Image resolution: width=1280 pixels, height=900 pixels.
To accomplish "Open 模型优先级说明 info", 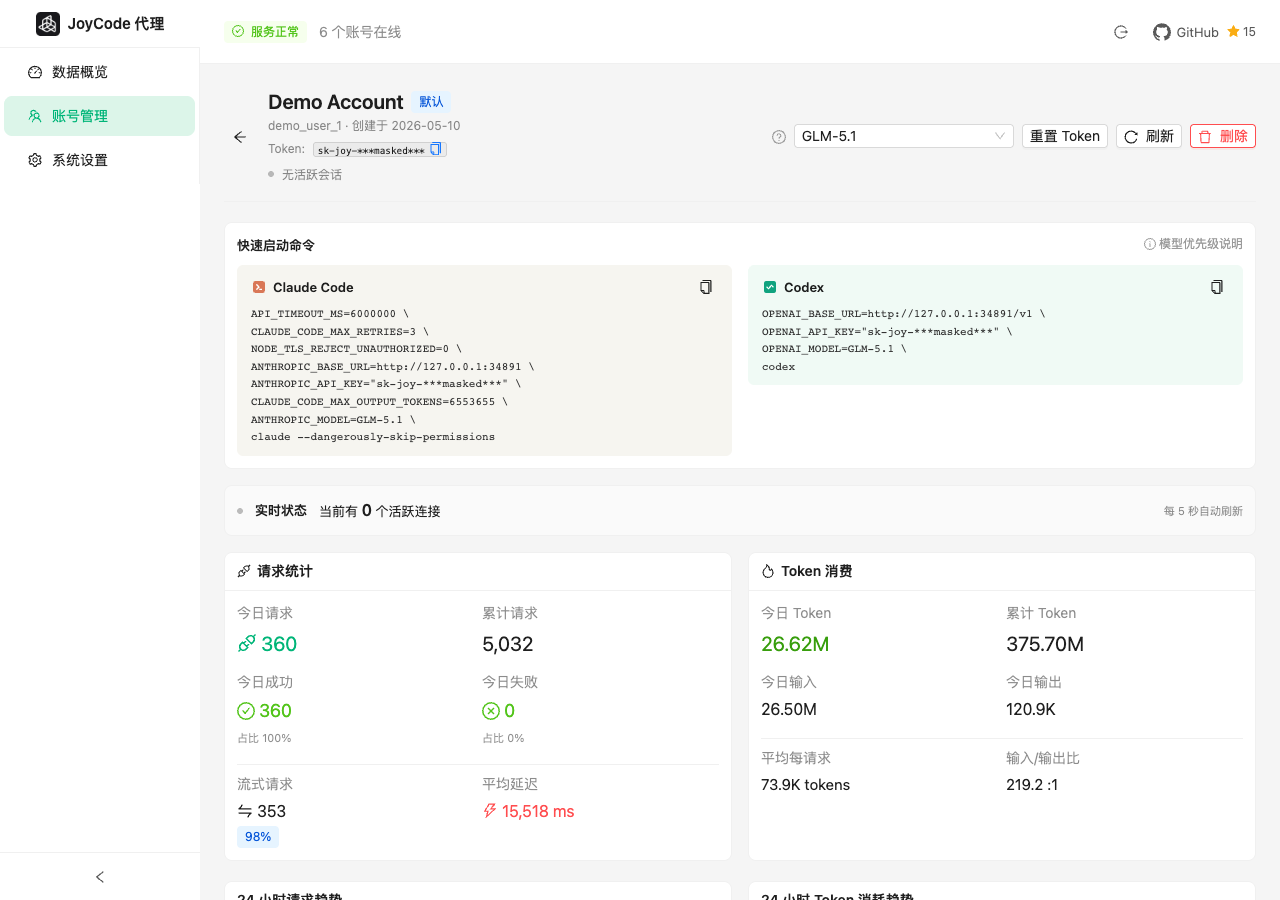I will point(1193,244).
